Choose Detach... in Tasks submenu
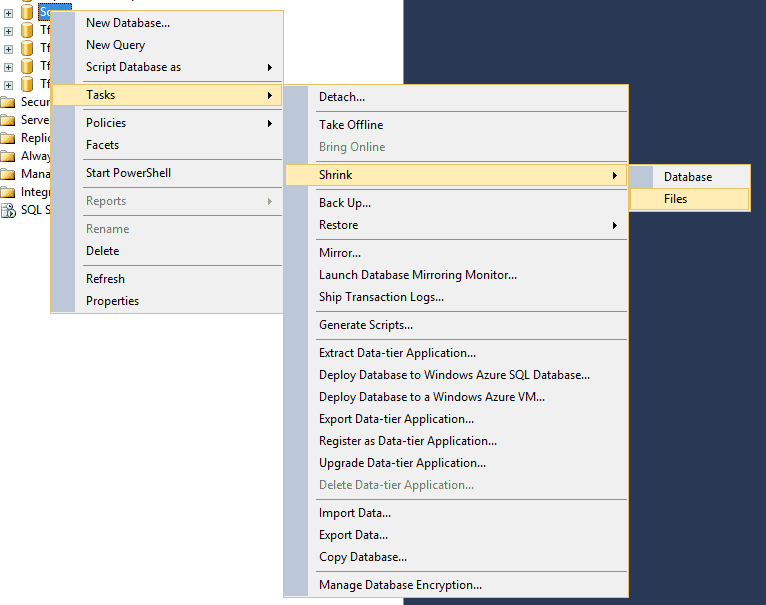This screenshot has height=605, width=766. pos(456,97)
